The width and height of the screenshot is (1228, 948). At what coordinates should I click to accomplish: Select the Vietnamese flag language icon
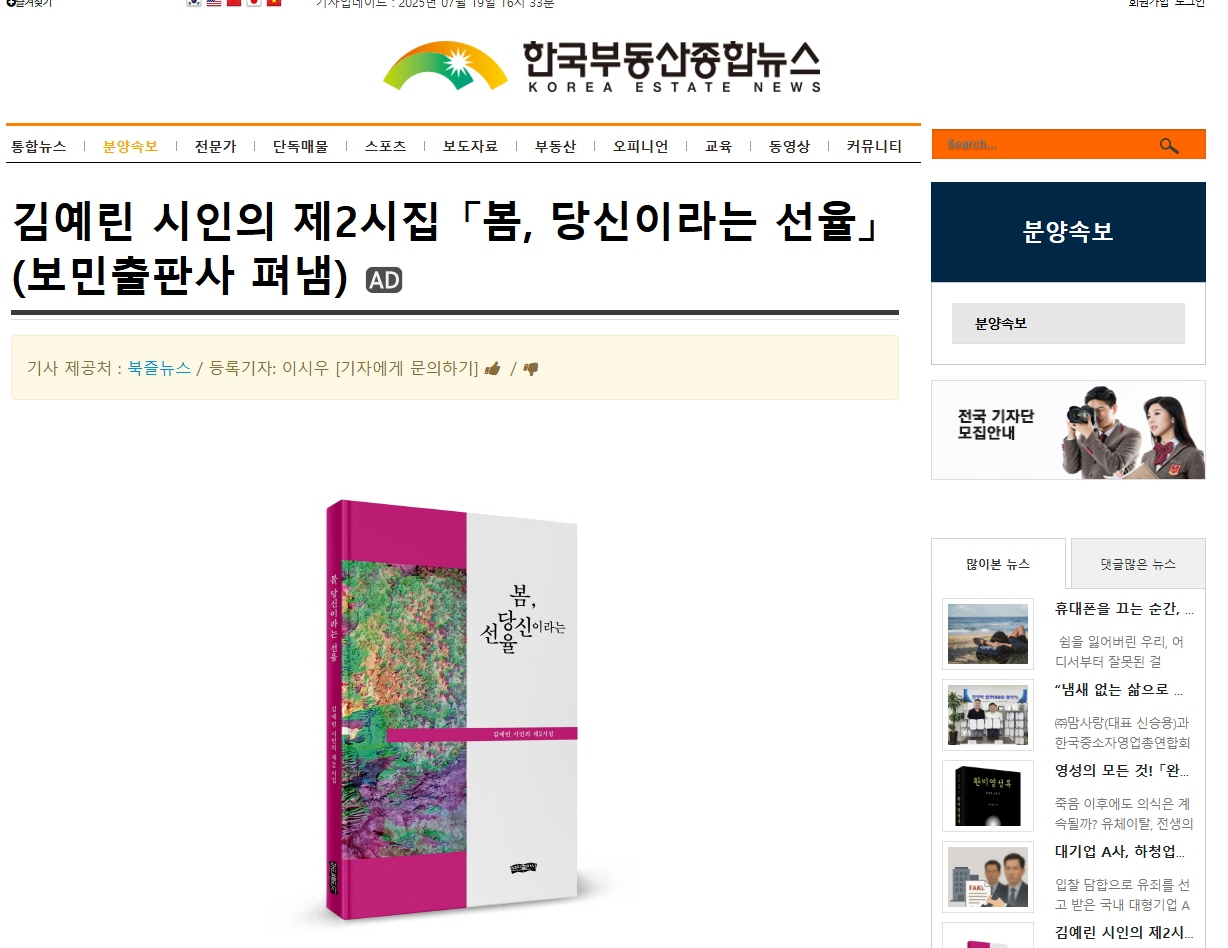point(274,2)
